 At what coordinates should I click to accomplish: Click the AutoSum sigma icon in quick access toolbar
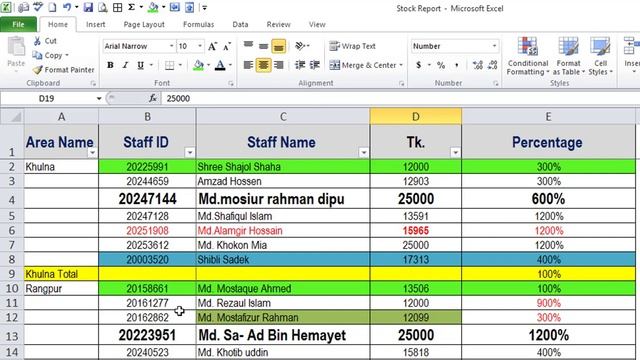pos(131,7)
